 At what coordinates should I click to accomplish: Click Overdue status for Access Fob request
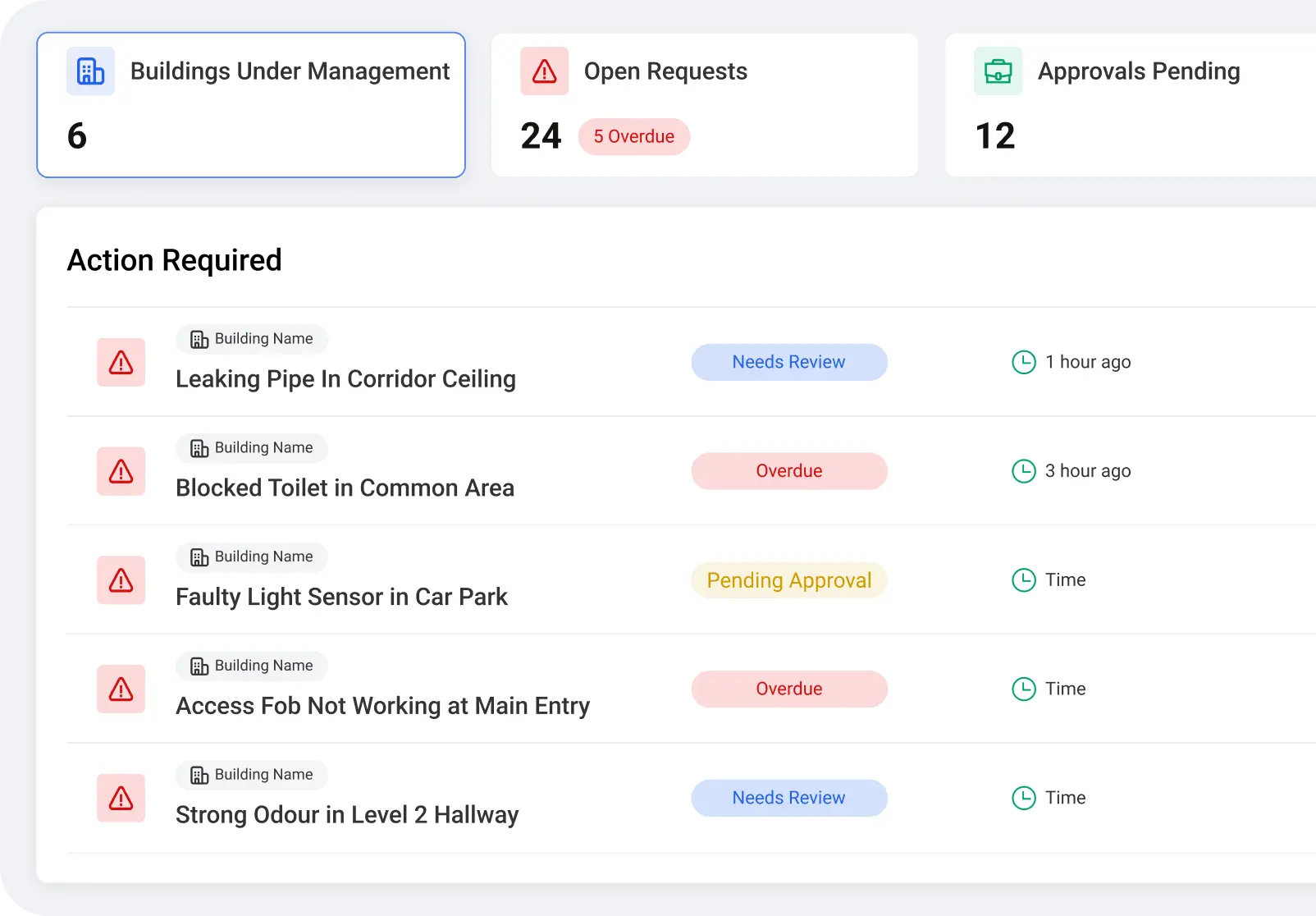pos(788,689)
